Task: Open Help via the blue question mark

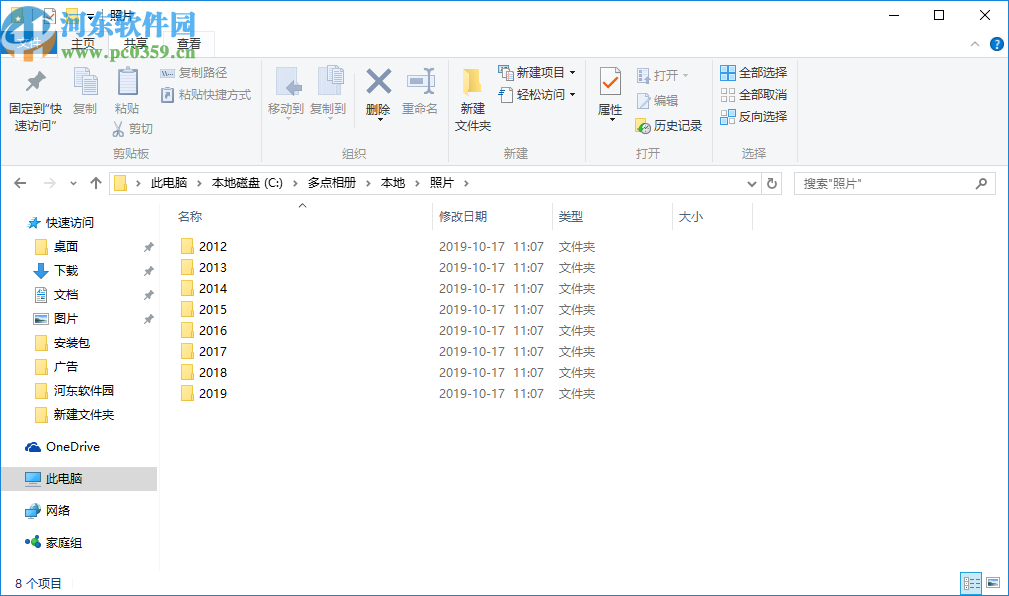Action: (997, 44)
